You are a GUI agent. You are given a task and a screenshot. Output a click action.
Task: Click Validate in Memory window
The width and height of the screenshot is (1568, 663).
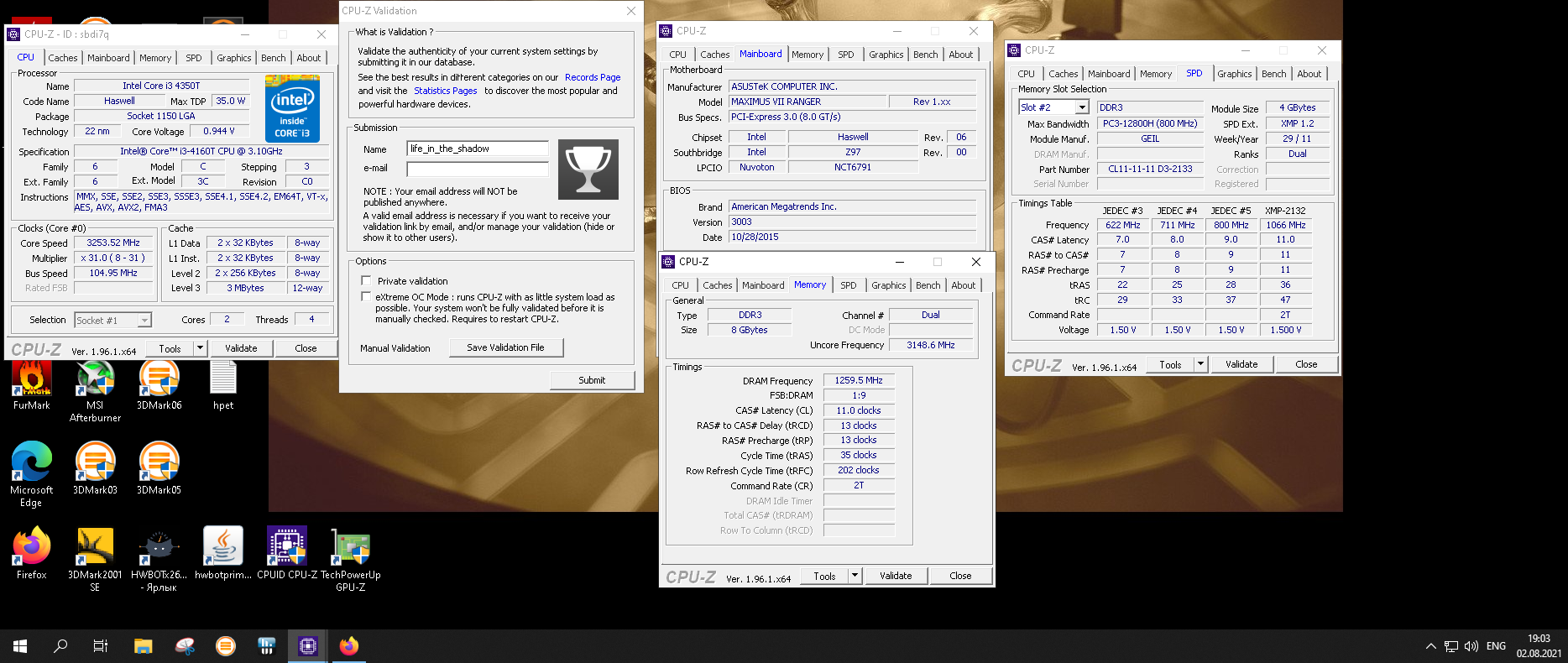pos(896,576)
